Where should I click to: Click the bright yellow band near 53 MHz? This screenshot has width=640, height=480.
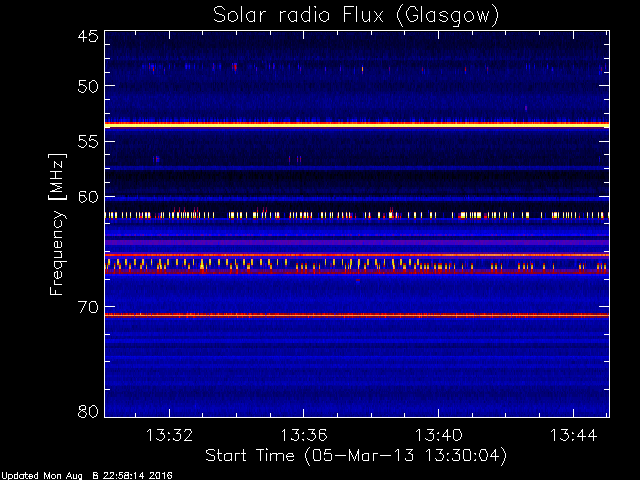357,125
